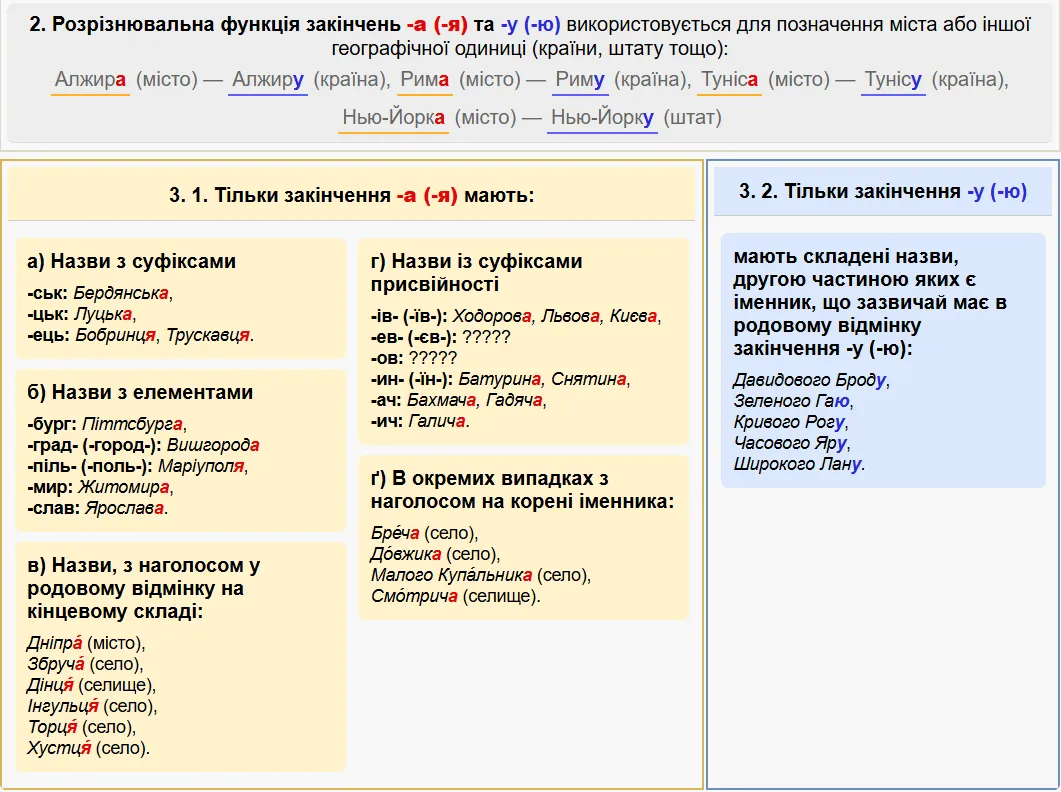Select the example word Бобринця
1061x792 pixels.
pos(116,335)
